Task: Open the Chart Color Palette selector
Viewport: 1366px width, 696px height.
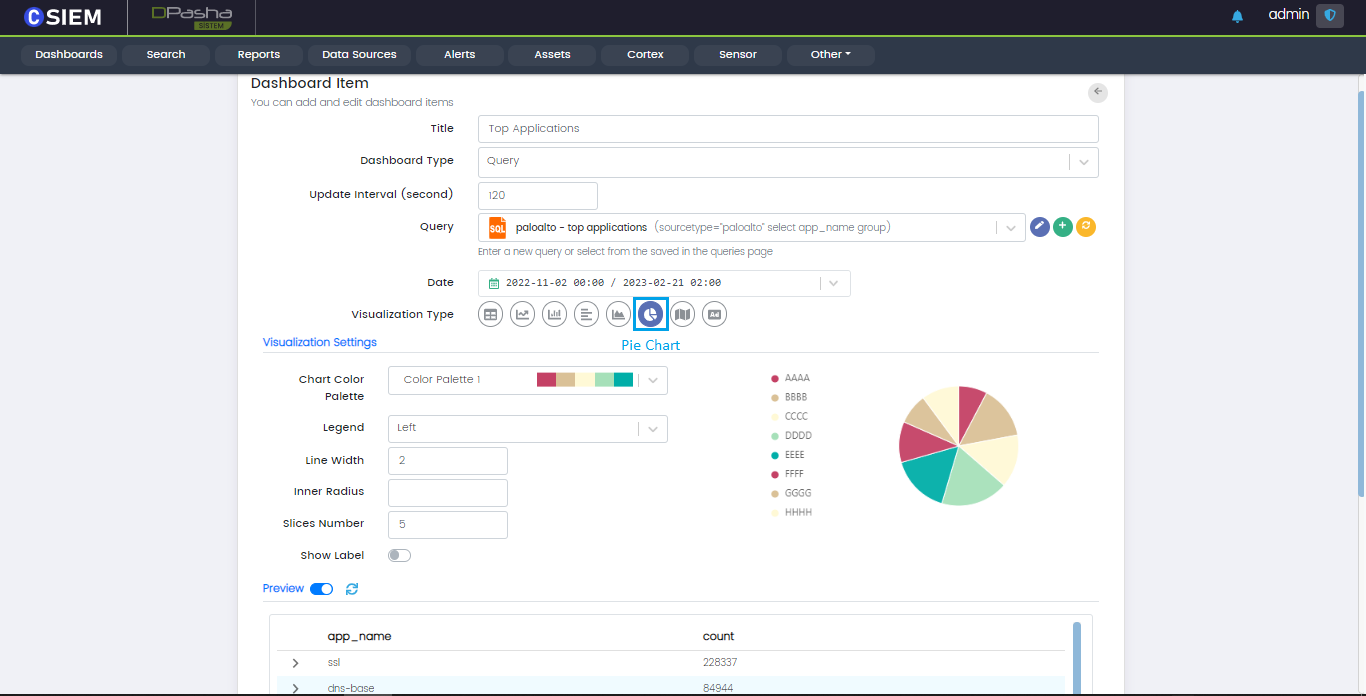Action: click(527, 380)
